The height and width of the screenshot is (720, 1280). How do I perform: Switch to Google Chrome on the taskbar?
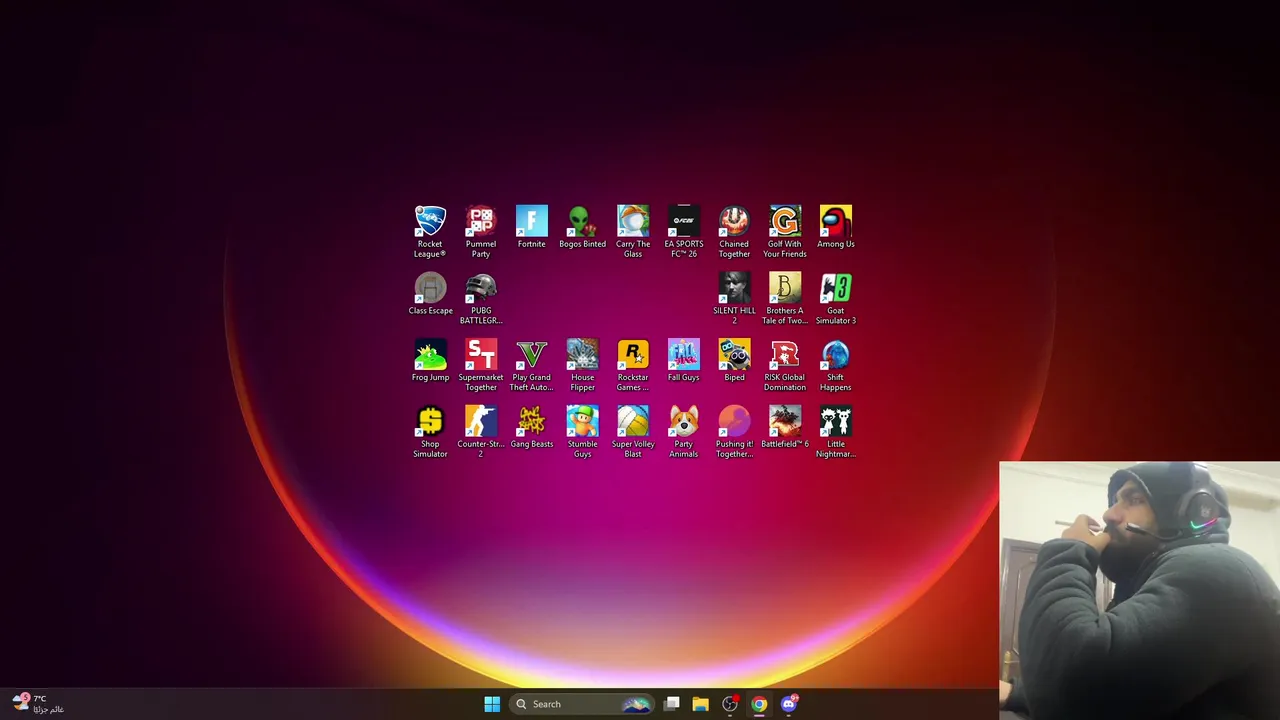[x=759, y=704]
